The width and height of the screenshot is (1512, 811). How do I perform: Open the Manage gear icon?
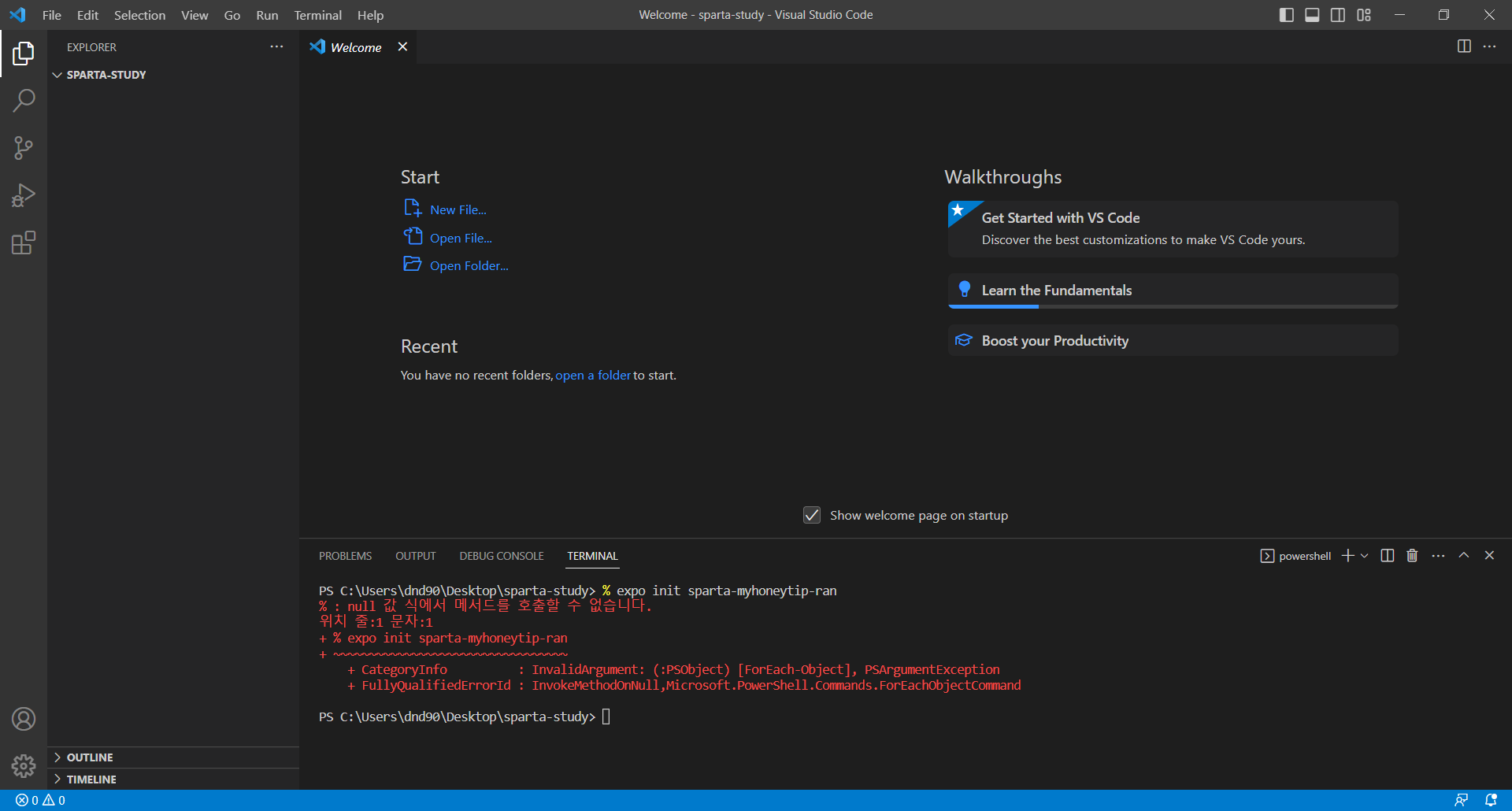pos(24,766)
